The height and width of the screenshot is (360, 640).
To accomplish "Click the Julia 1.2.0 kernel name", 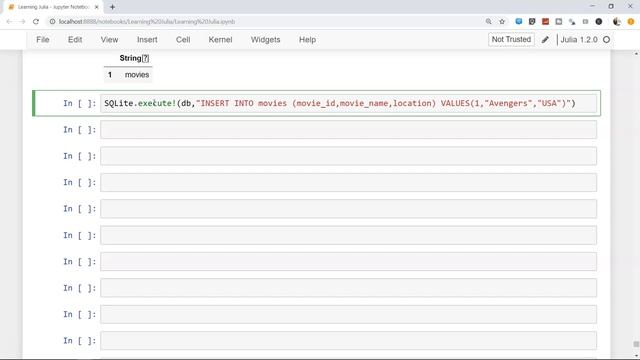I will click(579, 40).
